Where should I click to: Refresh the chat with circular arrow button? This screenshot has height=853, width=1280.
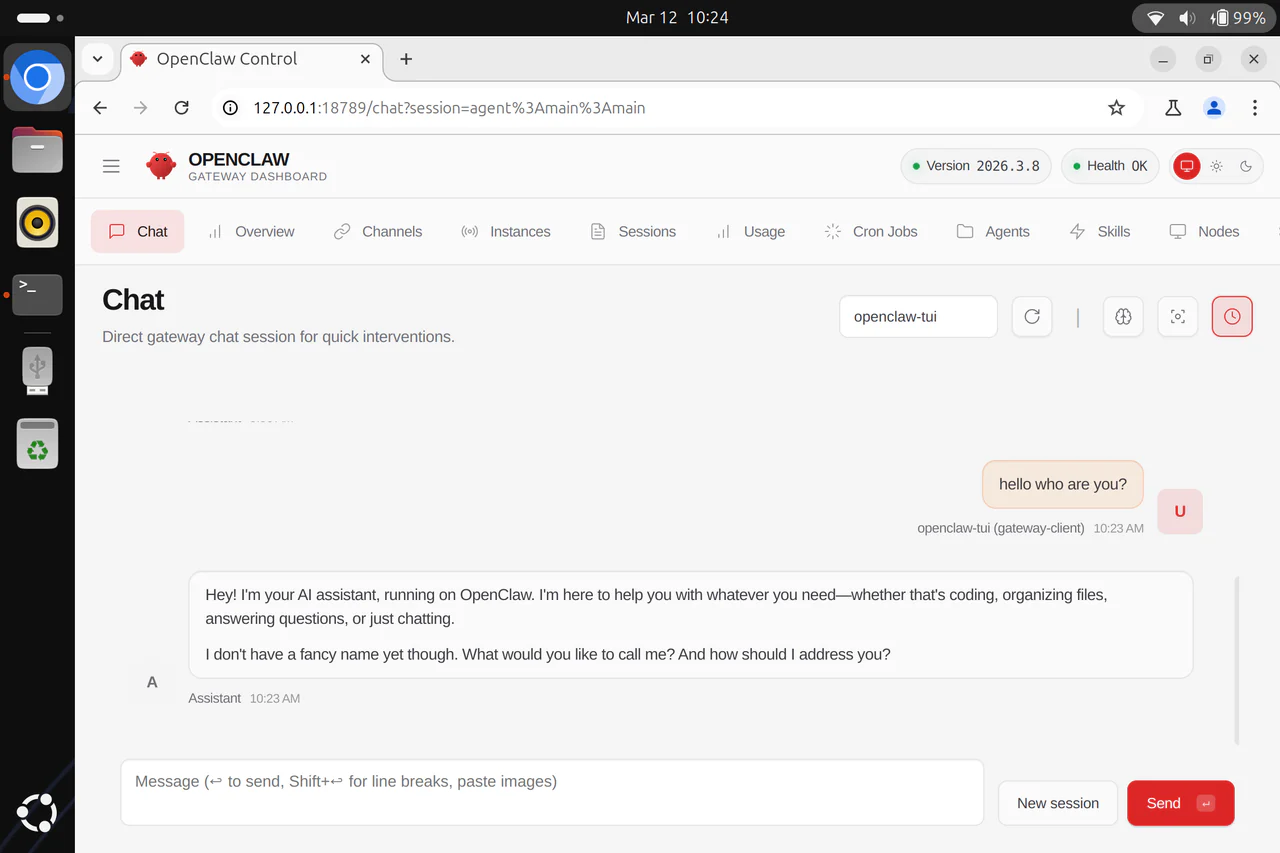(x=1032, y=317)
